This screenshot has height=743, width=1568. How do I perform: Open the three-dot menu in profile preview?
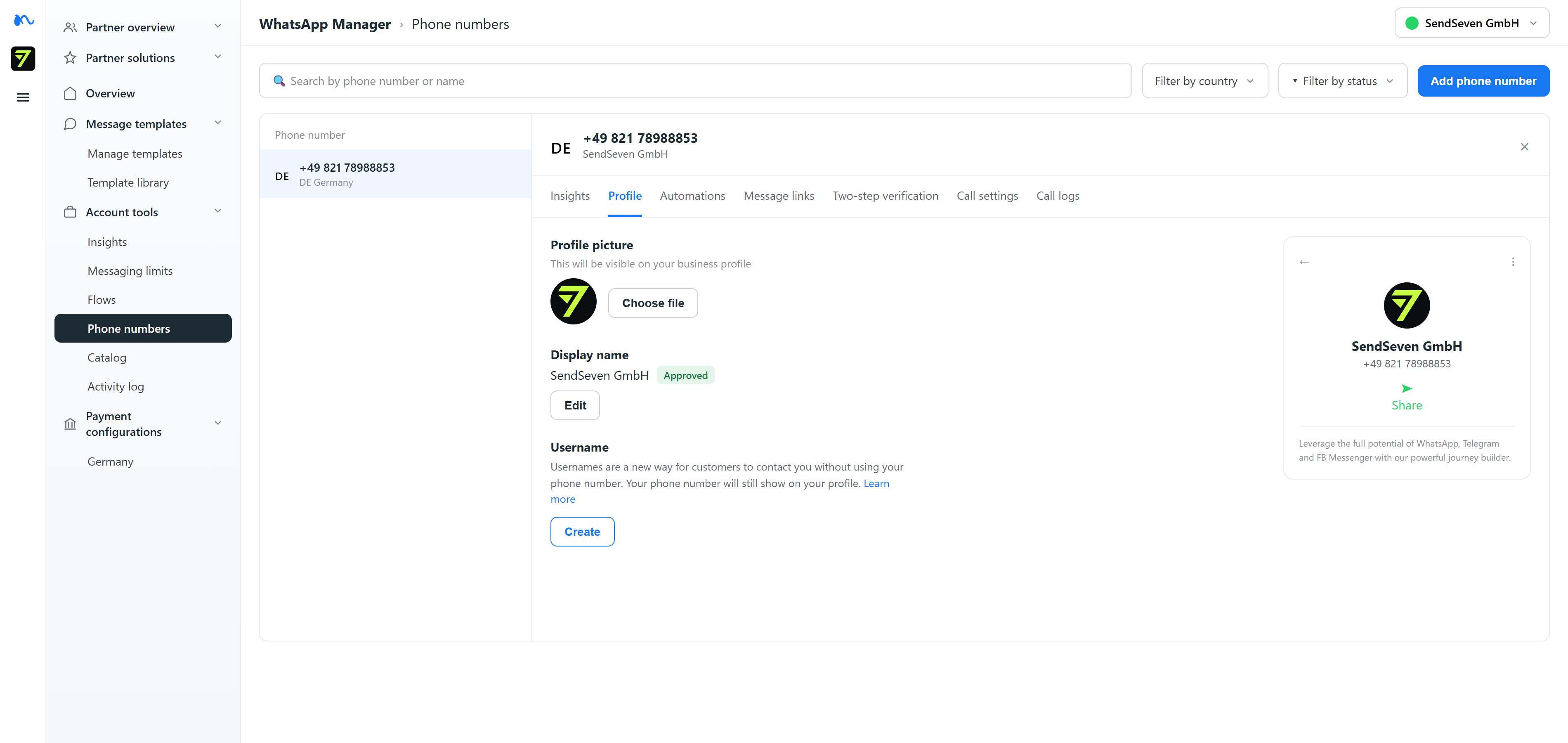pos(1513,262)
